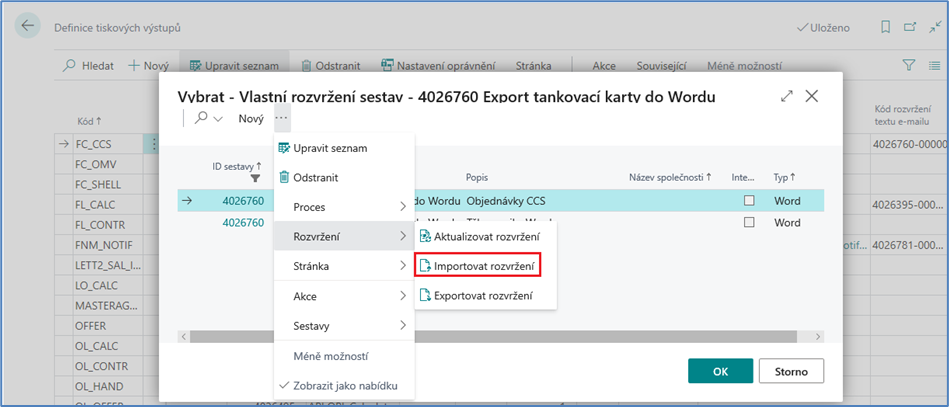
Task: Expand the dialog with the diagonal arrows icon
Action: (787, 96)
